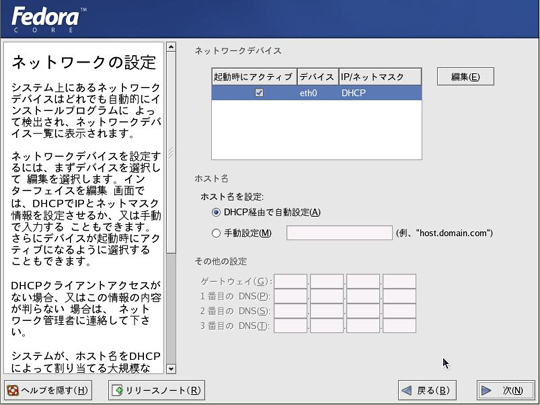This screenshot has height=405, width=540.
Task: Click the pane divider grip handle
Action: coord(170,153)
